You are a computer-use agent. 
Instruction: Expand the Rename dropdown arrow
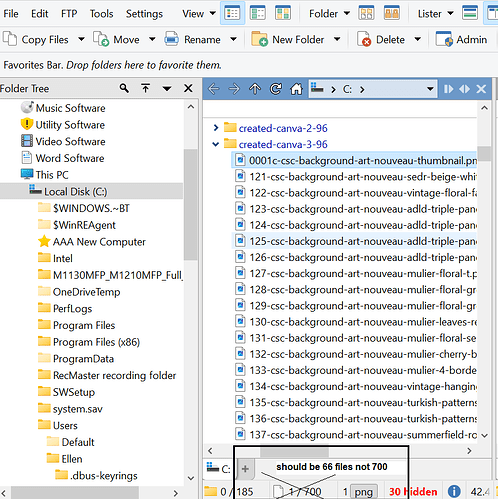click(233, 39)
